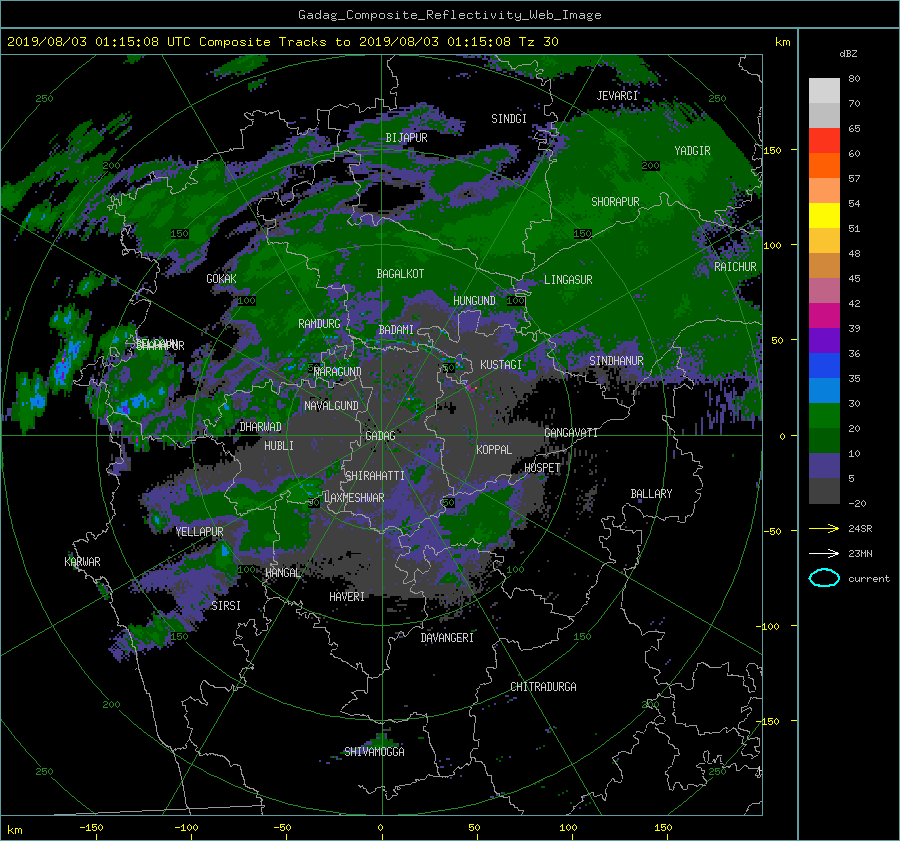Click the YADGIR city label

(x=692, y=151)
